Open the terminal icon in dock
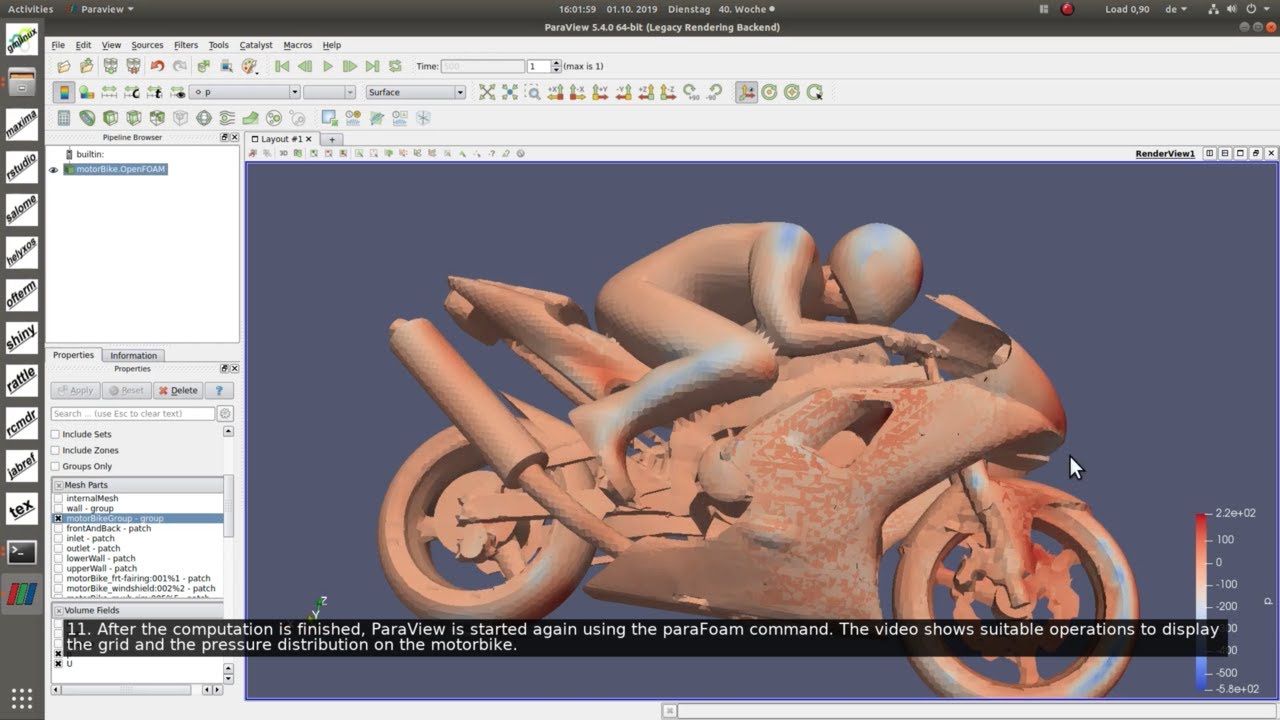 (x=21, y=552)
